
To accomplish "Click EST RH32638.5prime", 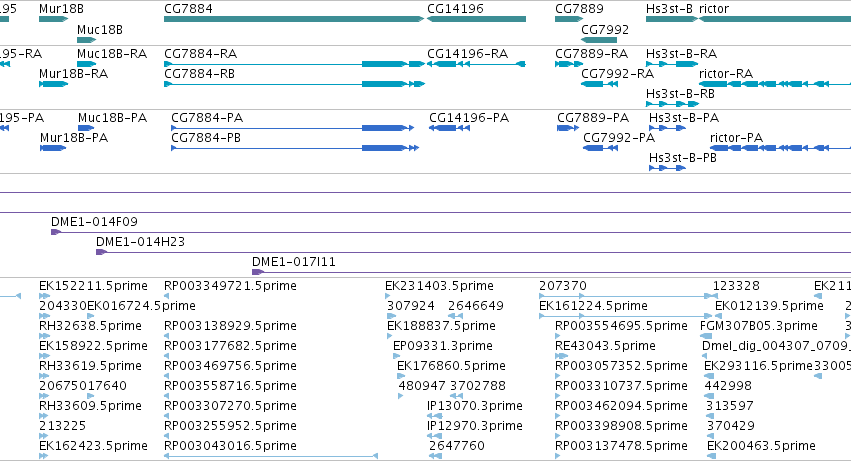I will (x=91, y=326).
